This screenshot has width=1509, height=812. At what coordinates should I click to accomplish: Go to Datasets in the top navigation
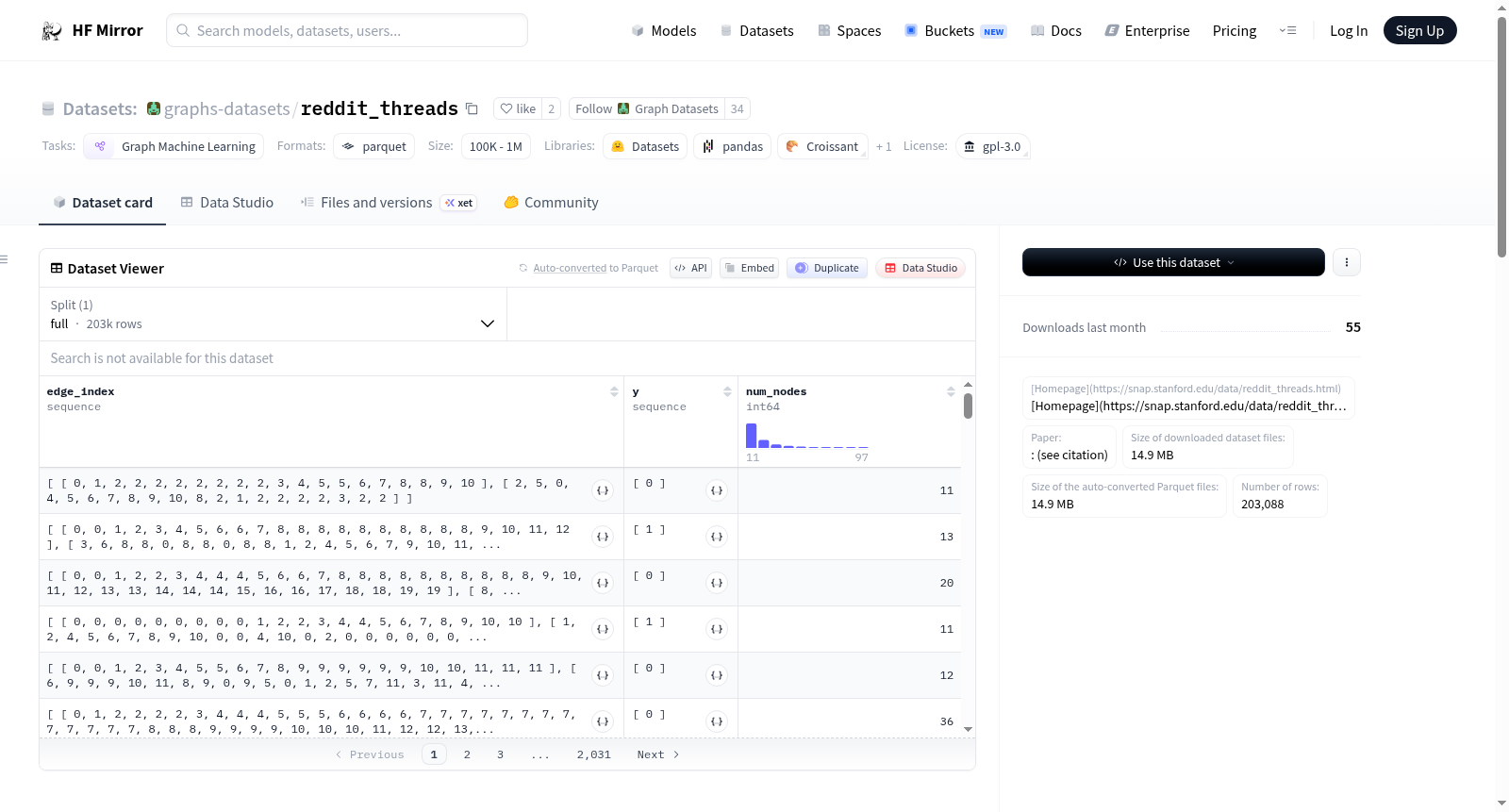click(757, 31)
